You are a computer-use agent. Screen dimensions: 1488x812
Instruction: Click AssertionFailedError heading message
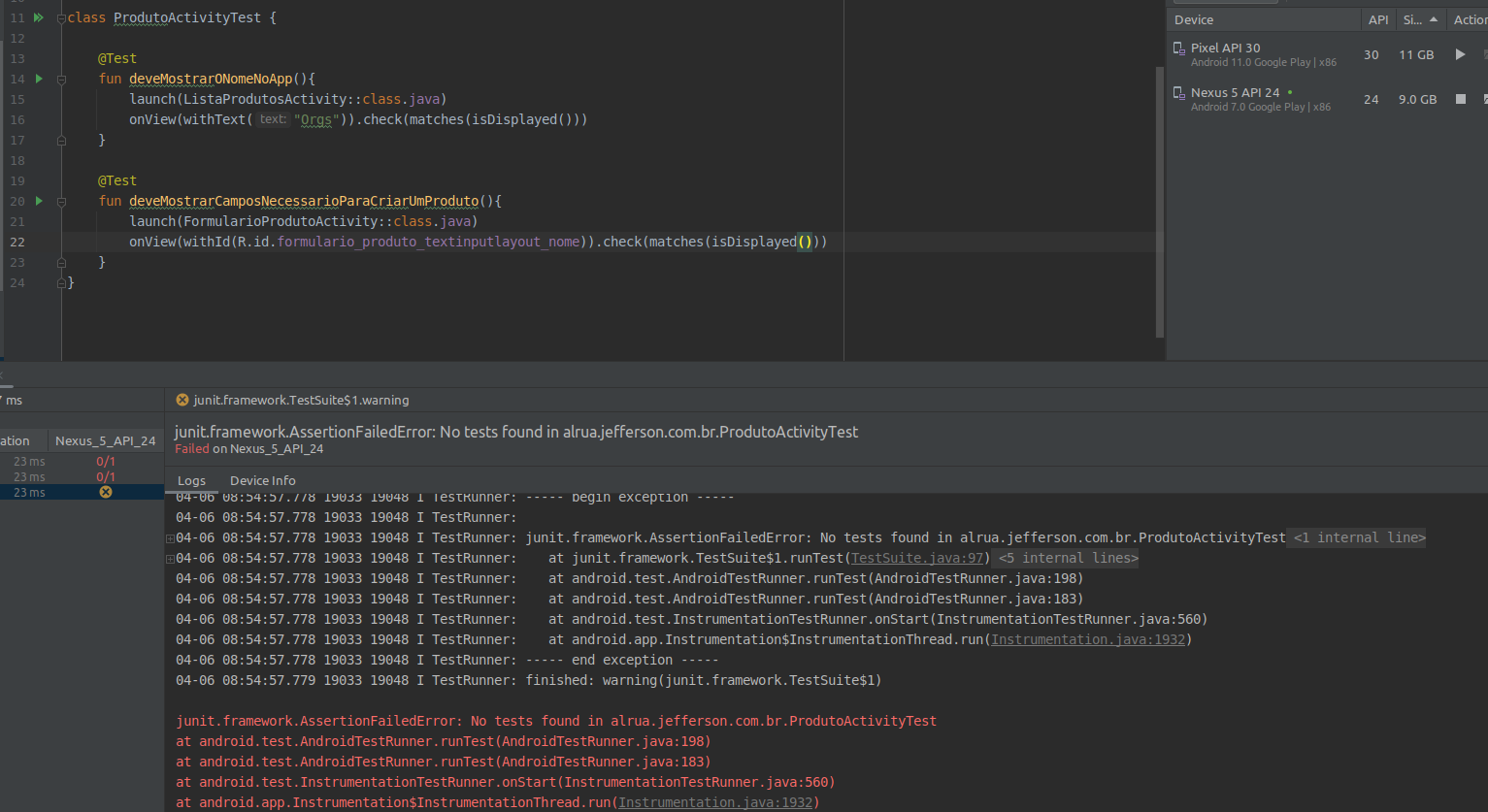pyautogui.click(x=516, y=432)
